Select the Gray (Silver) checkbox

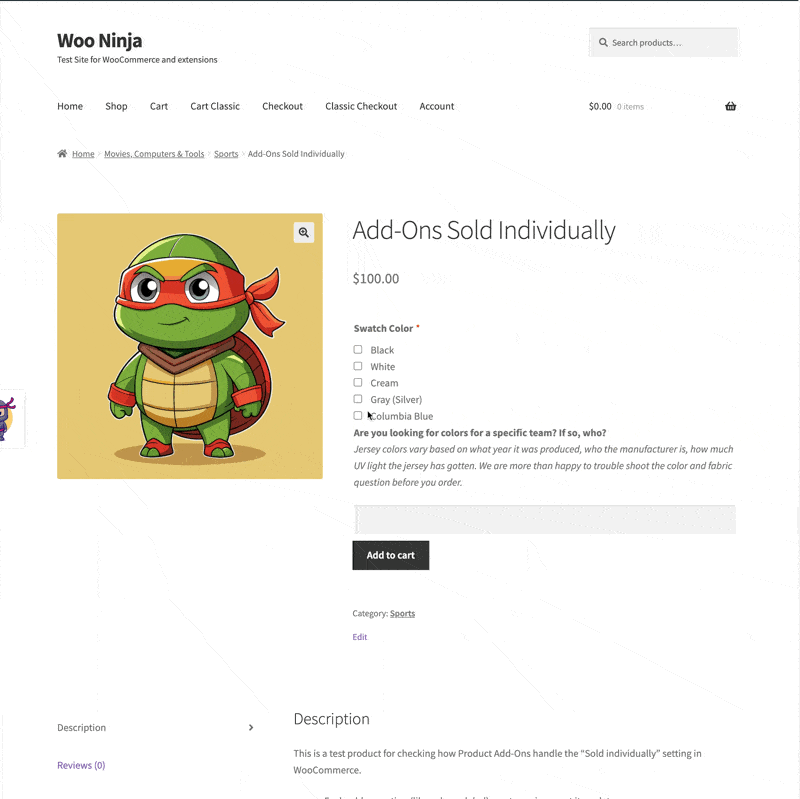[358, 399]
